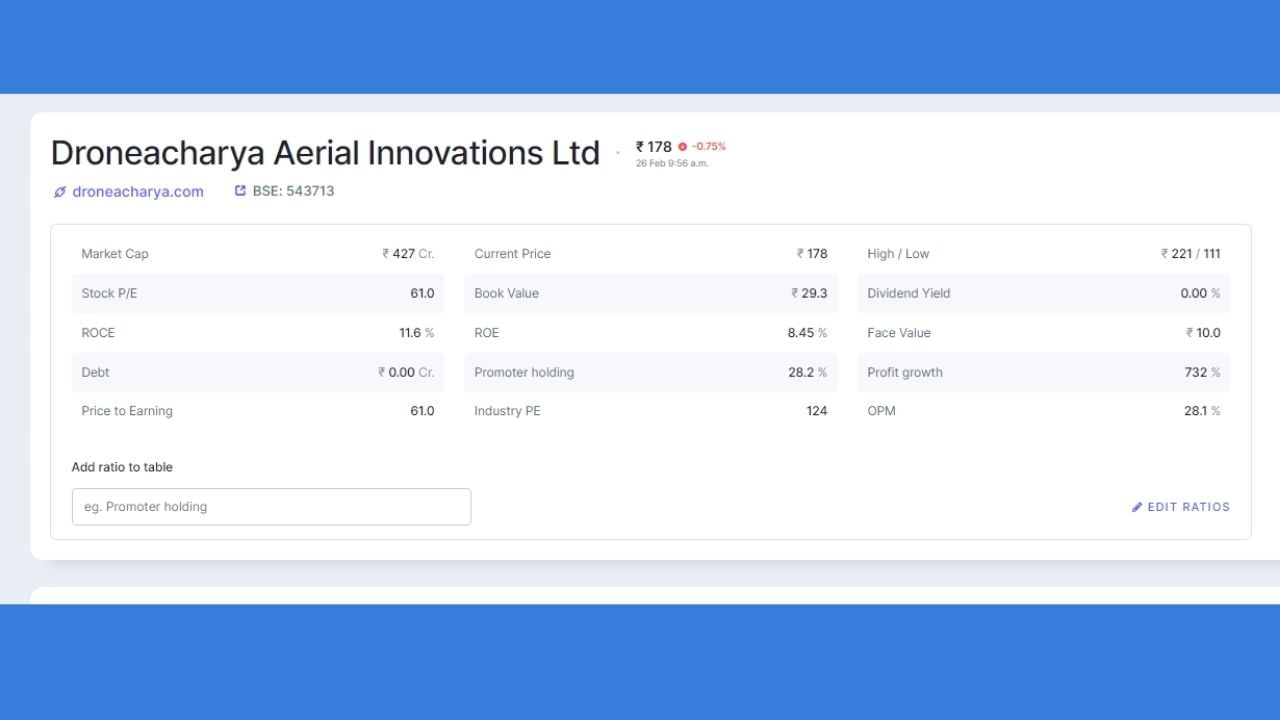1280x720 pixels.
Task: Click the OPM label
Action: point(881,411)
